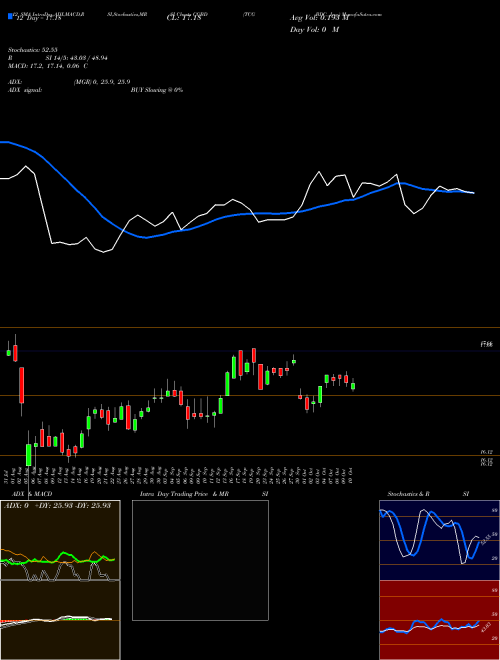Click the 'ADX & MACD' panel title
Viewport: 500px width, 660px height.
point(32,494)
